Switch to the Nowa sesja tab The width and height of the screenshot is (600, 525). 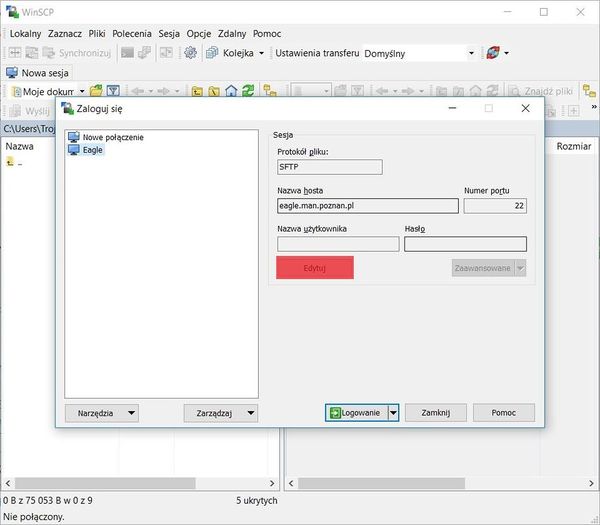tap(38, 73)
